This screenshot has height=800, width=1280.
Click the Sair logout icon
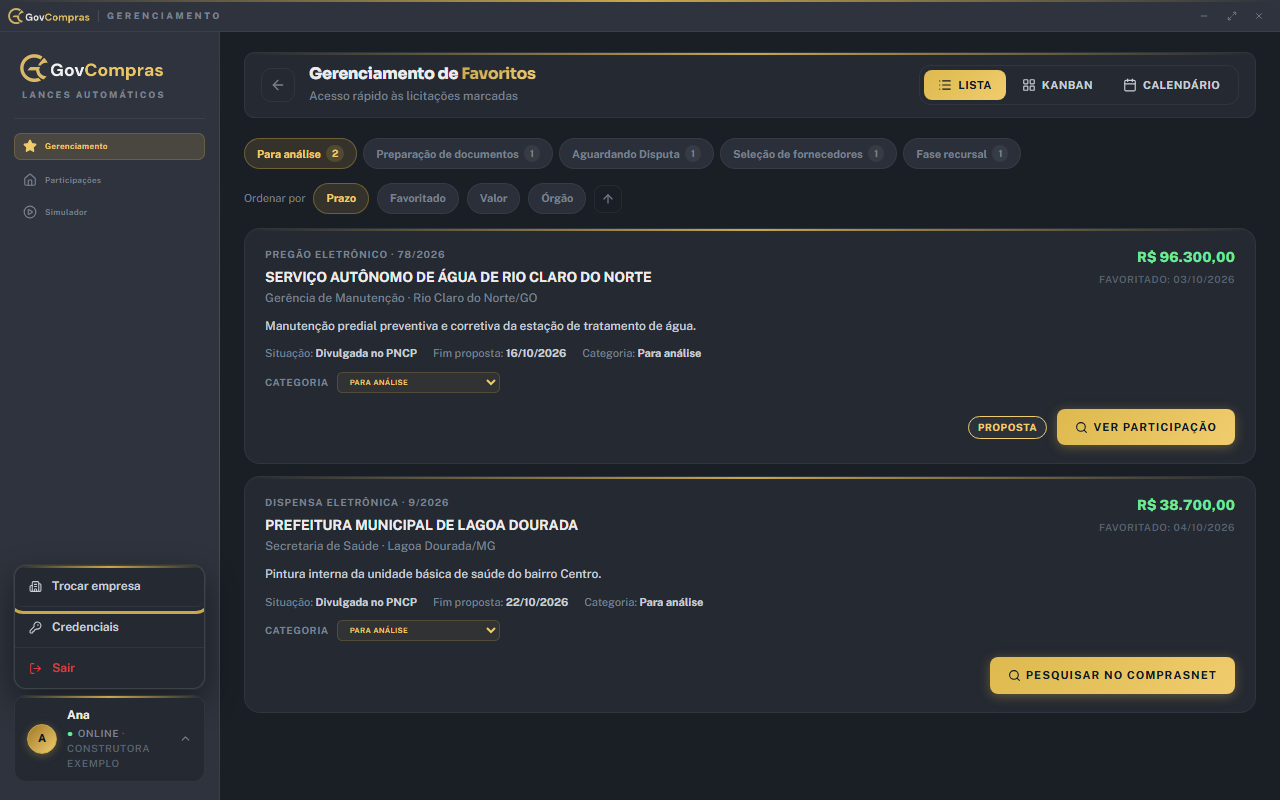tap(35, 668)
